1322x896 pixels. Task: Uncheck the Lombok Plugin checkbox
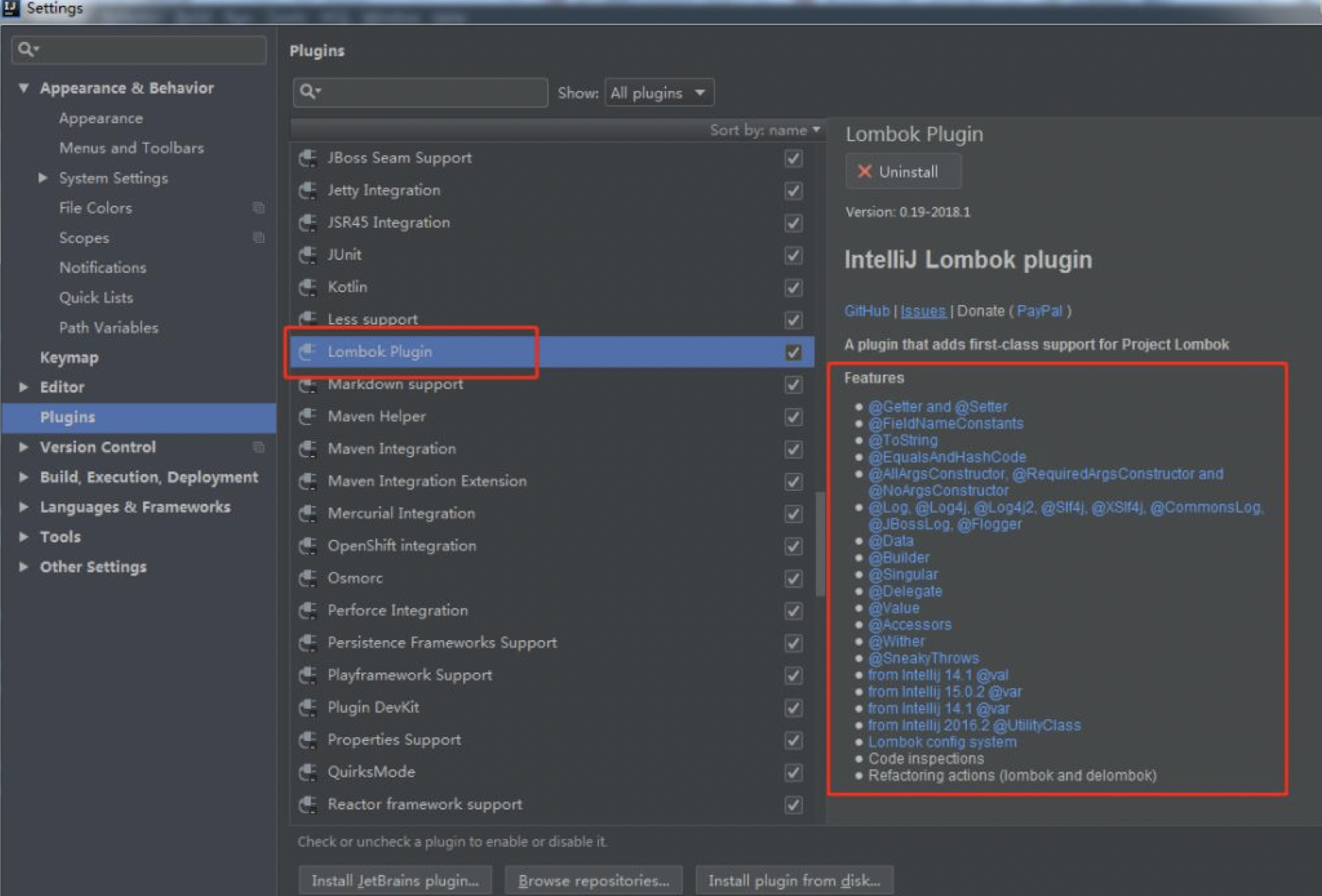pyautogui.click(x=794, y=352)
